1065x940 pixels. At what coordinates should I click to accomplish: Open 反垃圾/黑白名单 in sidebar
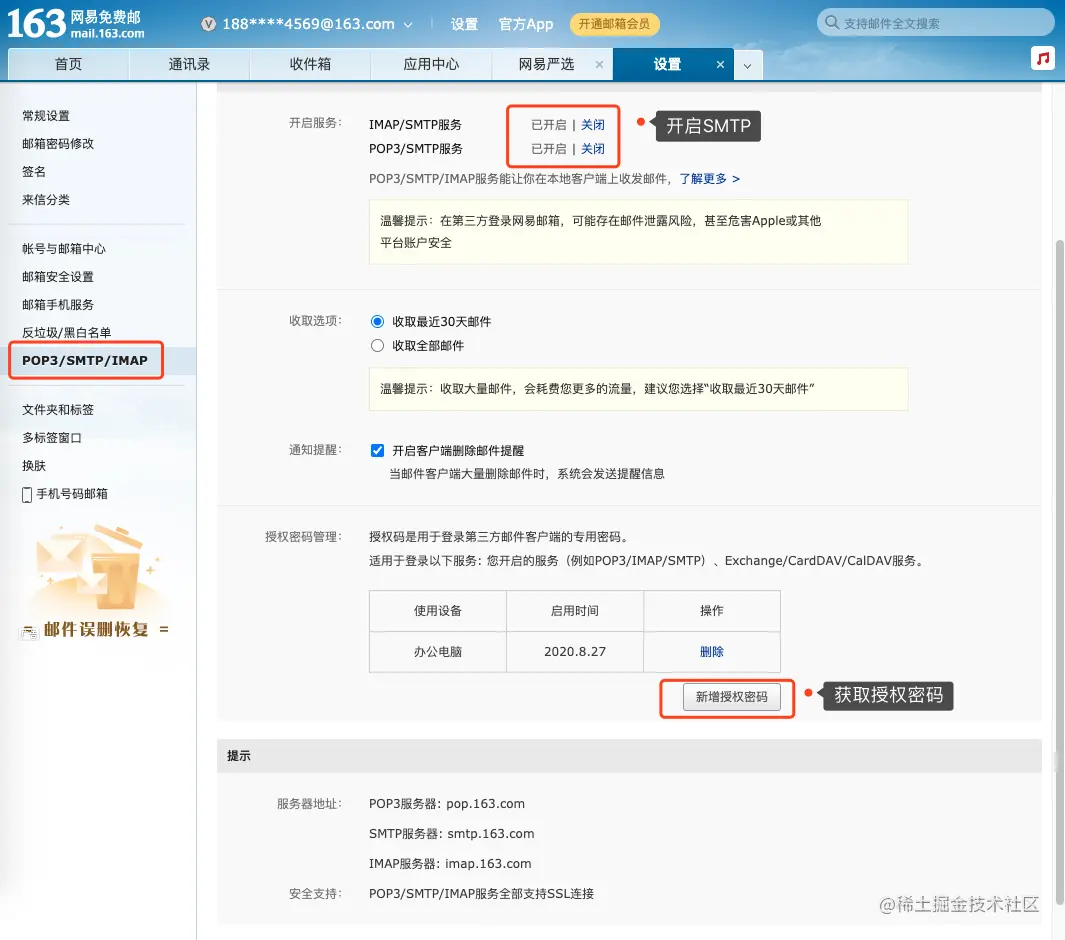click(x=67, y=333)
